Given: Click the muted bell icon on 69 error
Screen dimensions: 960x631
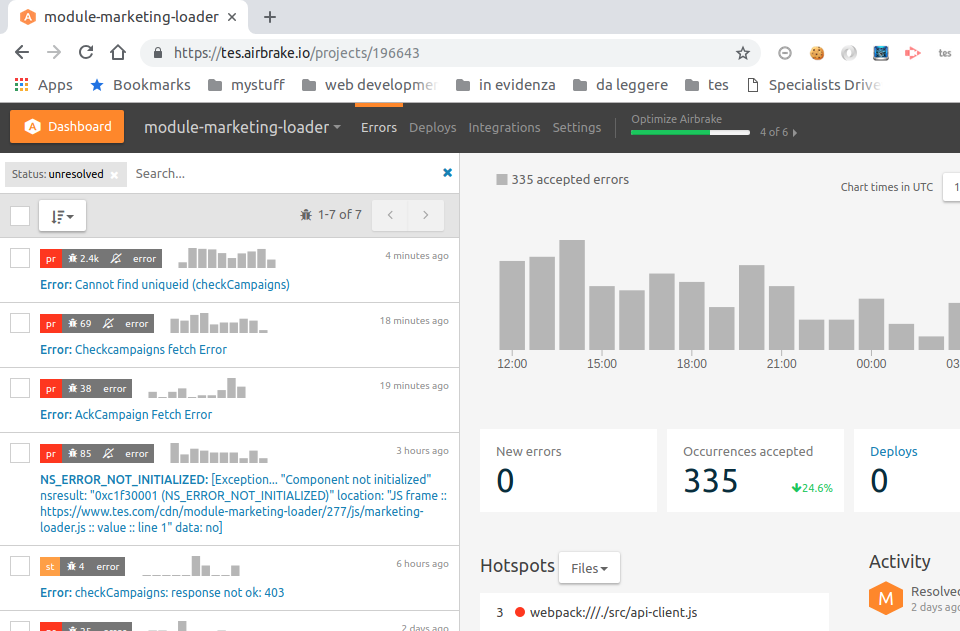Looking at the screenshot, I should (x=108, y=324).
